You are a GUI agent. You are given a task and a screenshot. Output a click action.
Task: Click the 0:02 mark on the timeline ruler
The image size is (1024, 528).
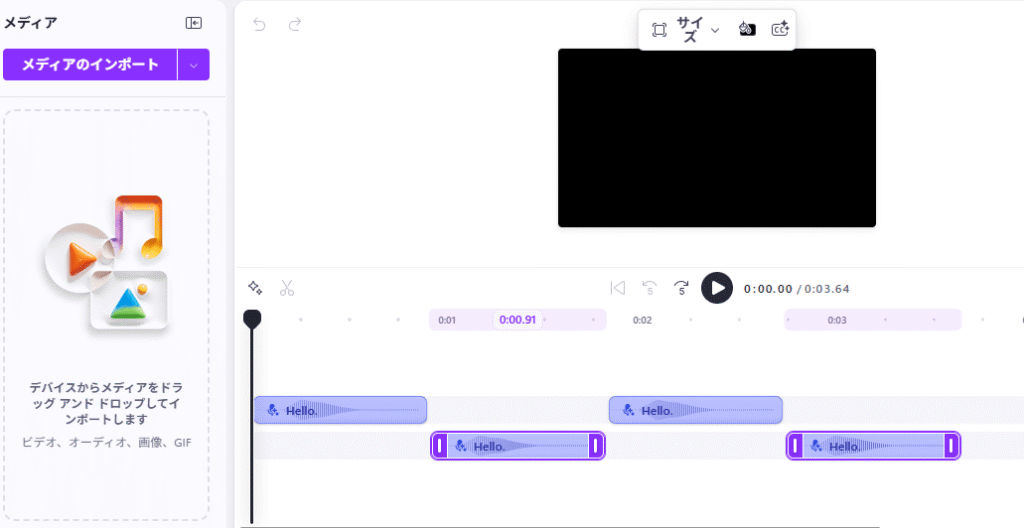tap(642, 320)
